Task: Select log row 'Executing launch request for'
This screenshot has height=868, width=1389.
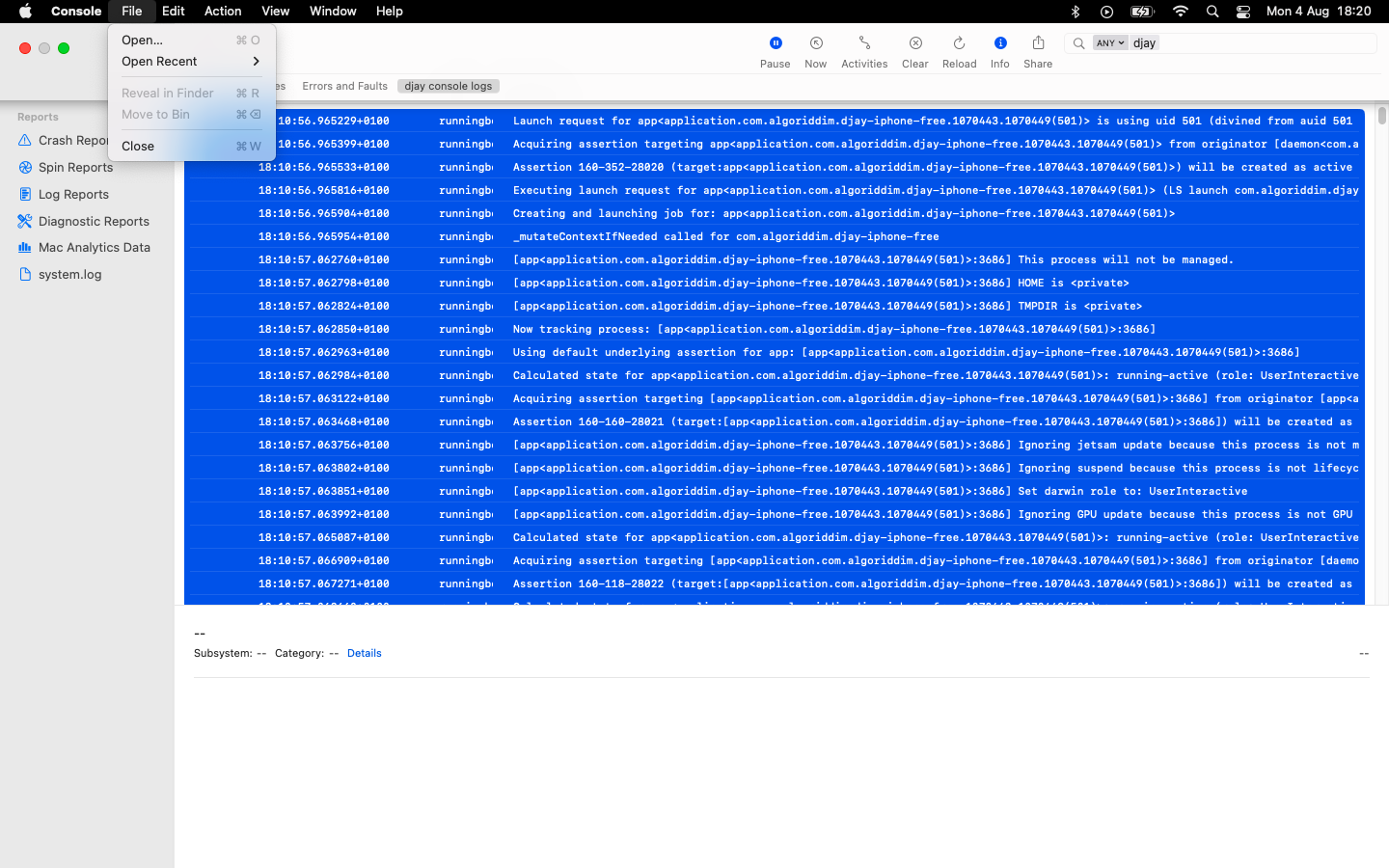Action: (775, 190)
